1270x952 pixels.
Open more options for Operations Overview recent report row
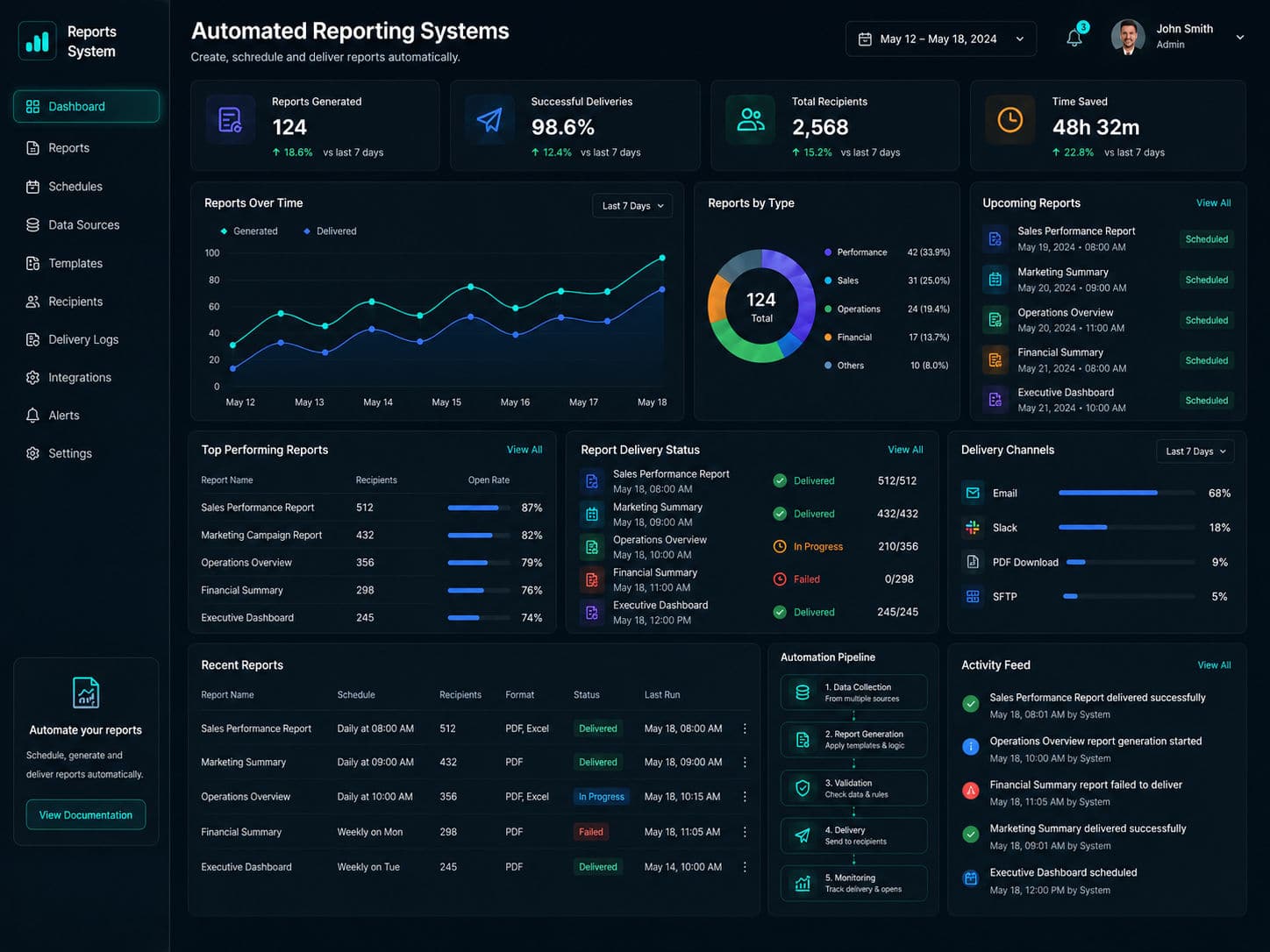pyautogui.click(x=745, y=797)
